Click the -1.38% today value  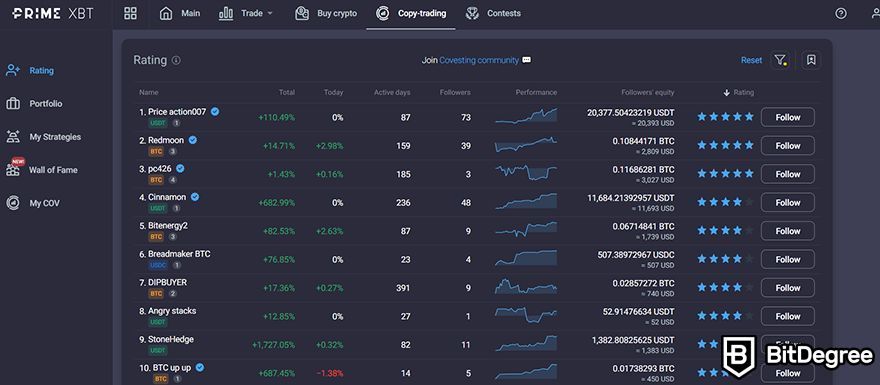[329, 373]
